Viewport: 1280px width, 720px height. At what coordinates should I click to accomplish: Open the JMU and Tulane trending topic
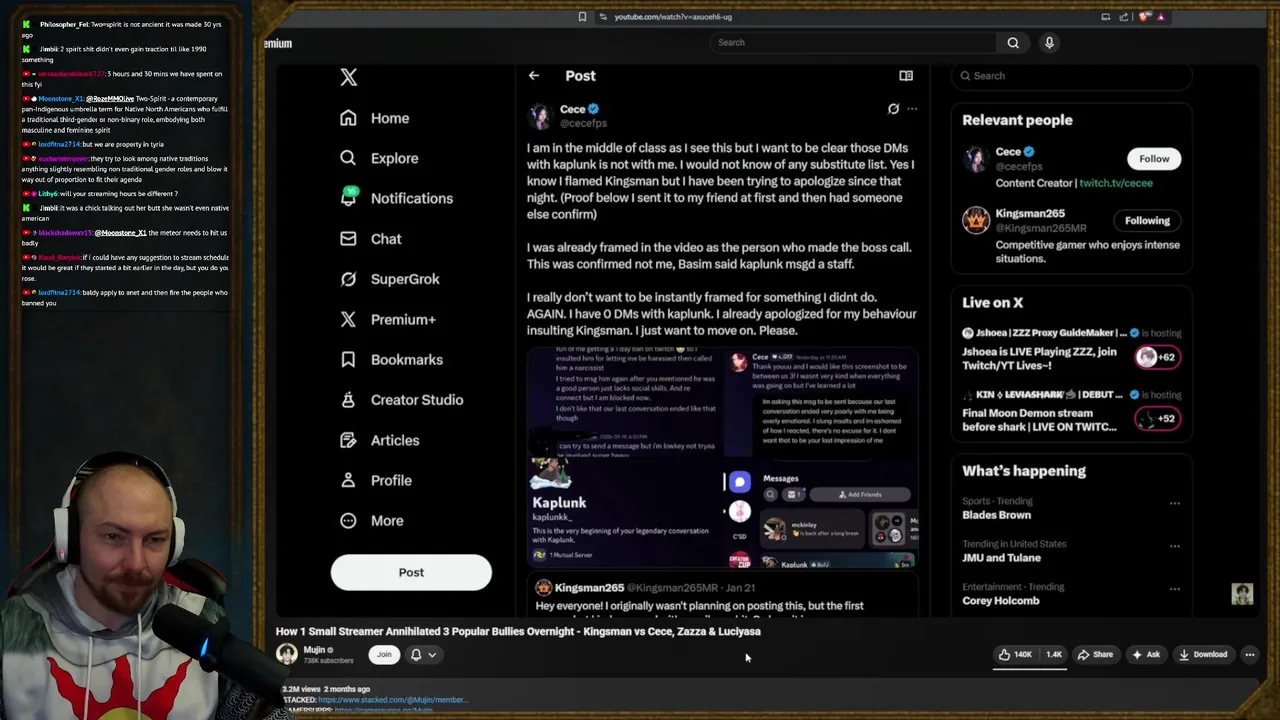(1001, 558)
